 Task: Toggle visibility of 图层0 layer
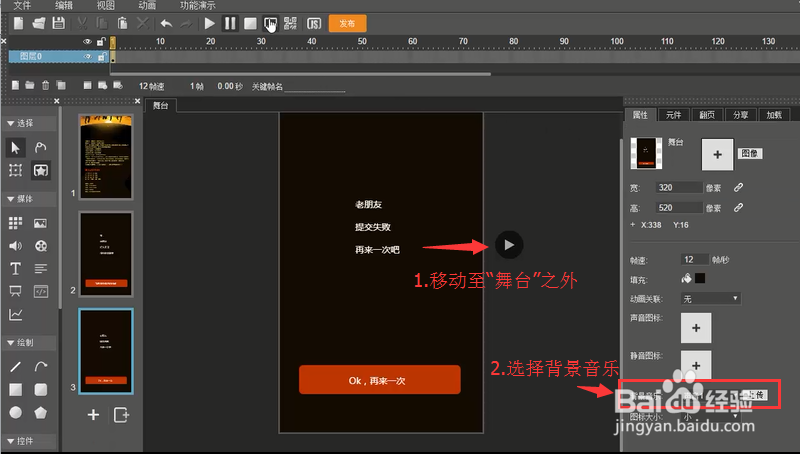pyautogui.click(x=87, y=56)
